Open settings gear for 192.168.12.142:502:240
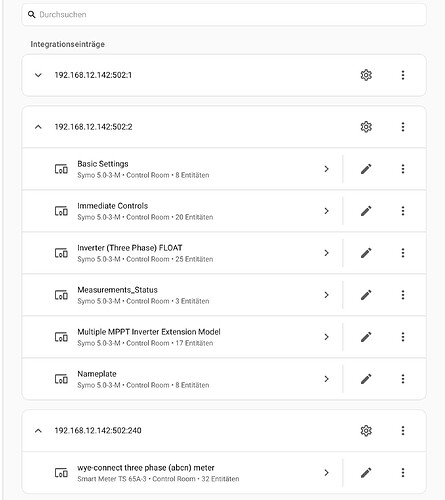This screenshot has width=445, height=500. coord(366,430)
